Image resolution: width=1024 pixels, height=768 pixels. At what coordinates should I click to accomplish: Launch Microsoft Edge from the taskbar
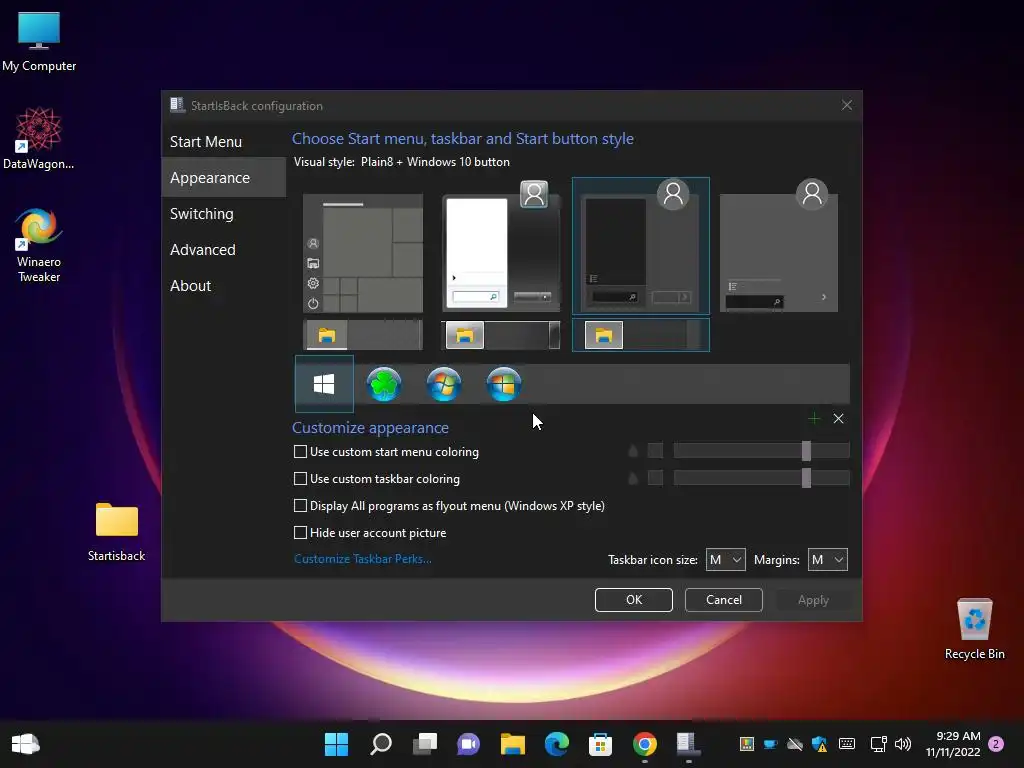(x=556, y=744)
